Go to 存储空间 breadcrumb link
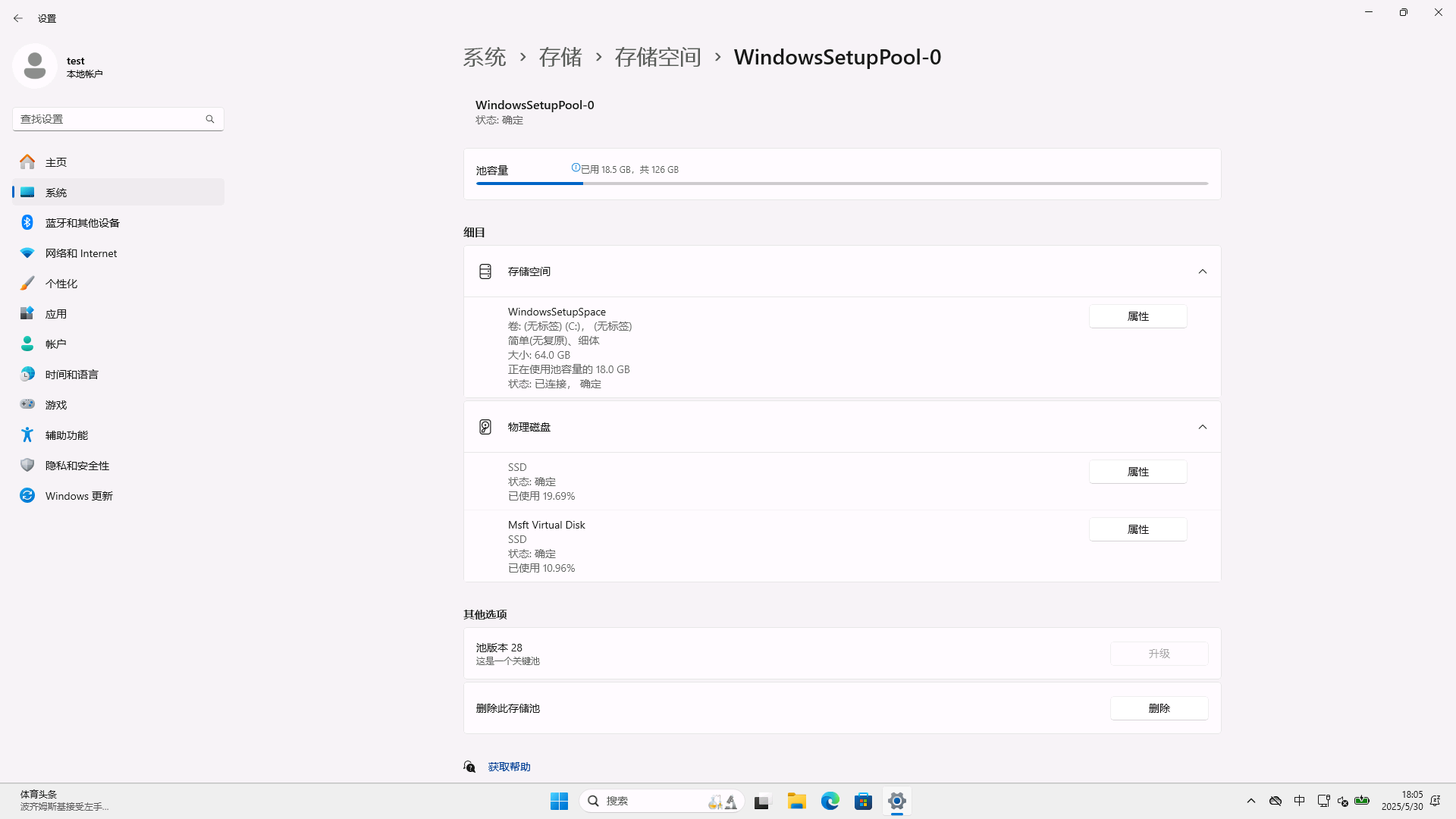The width and height of the screenshot is (1456, 819). tap(657, 57)
